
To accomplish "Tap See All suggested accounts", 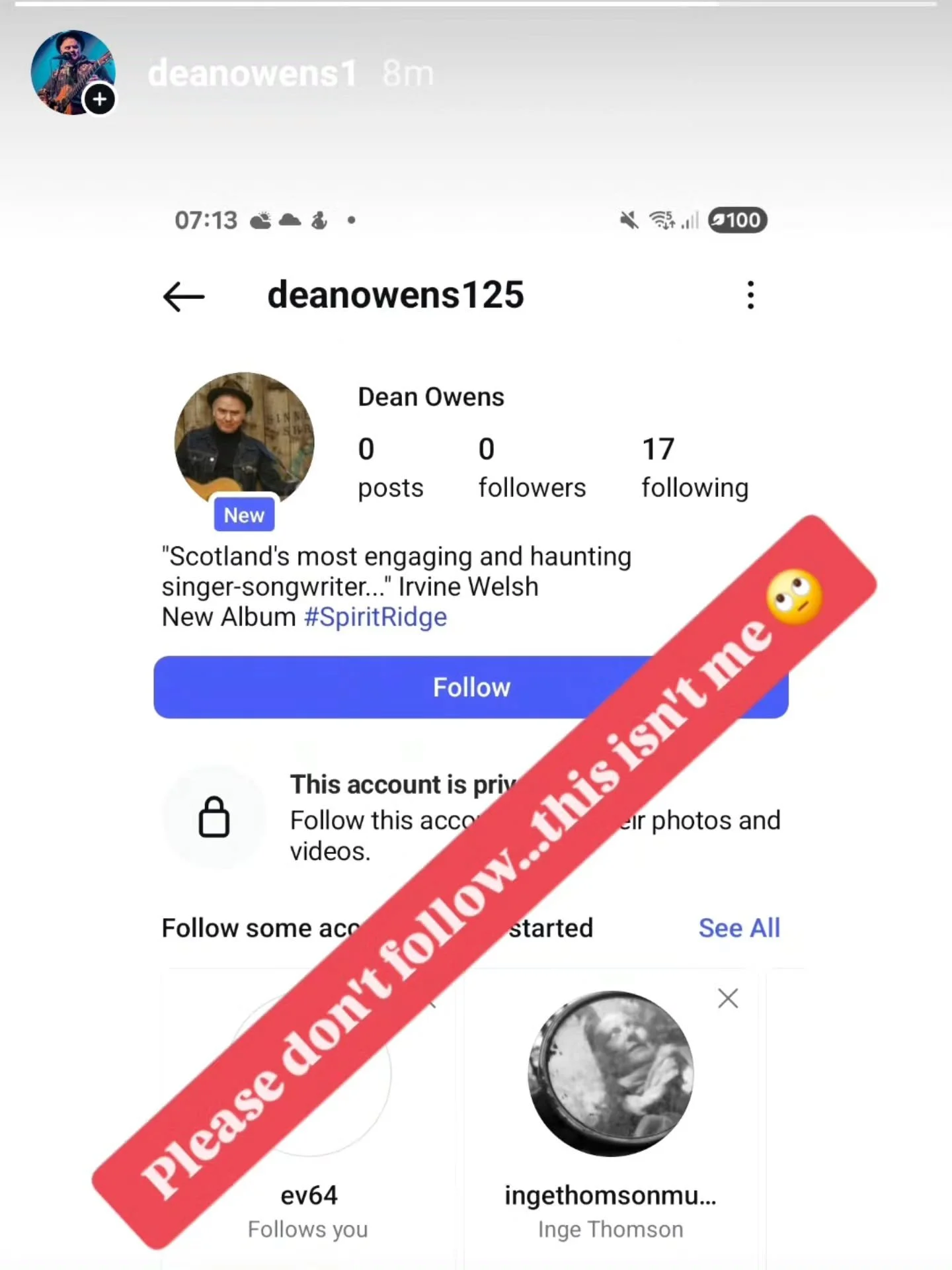I will pos(739,928).
